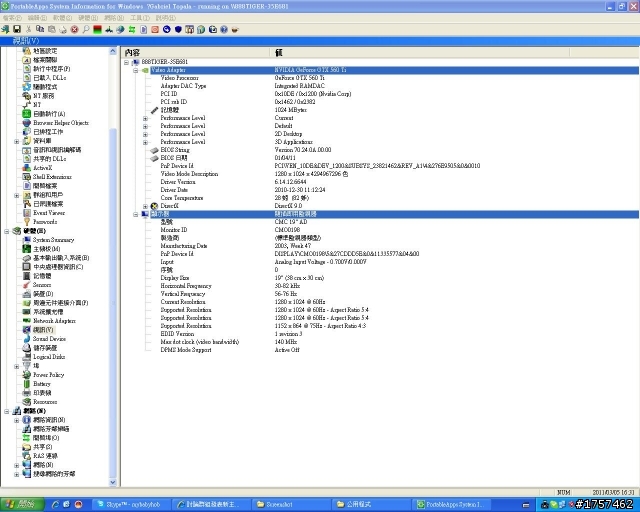The image size is (640, 512).
Task: Select Shell Extensions tree node
Action: pos(52,177)
